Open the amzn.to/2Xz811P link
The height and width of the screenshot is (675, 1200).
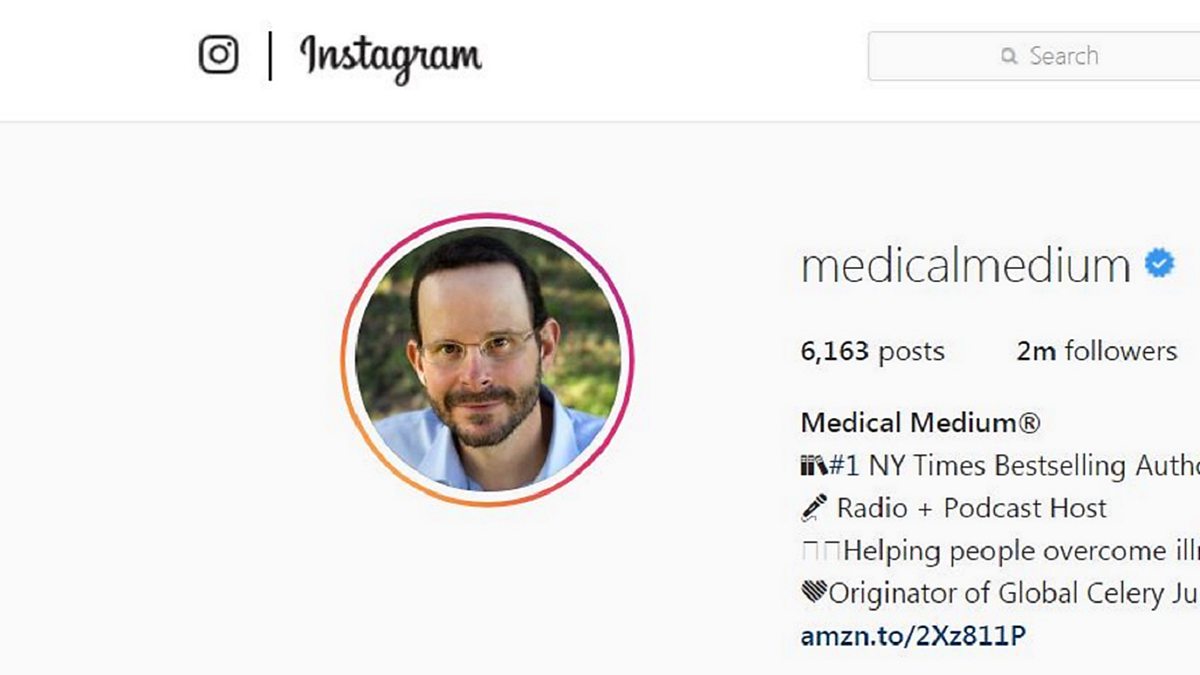tap(913, 636)
